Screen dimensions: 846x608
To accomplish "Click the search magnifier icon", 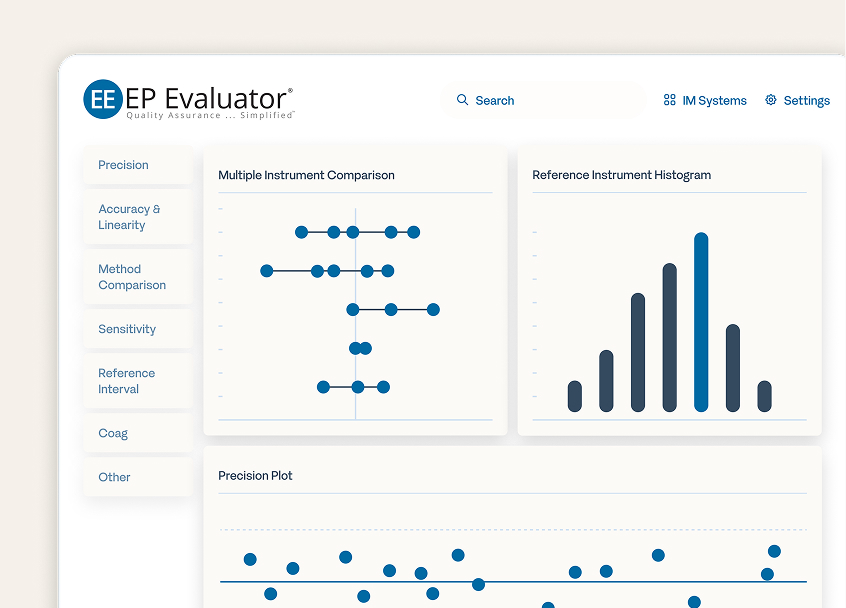I will click(x=462, y=100).
